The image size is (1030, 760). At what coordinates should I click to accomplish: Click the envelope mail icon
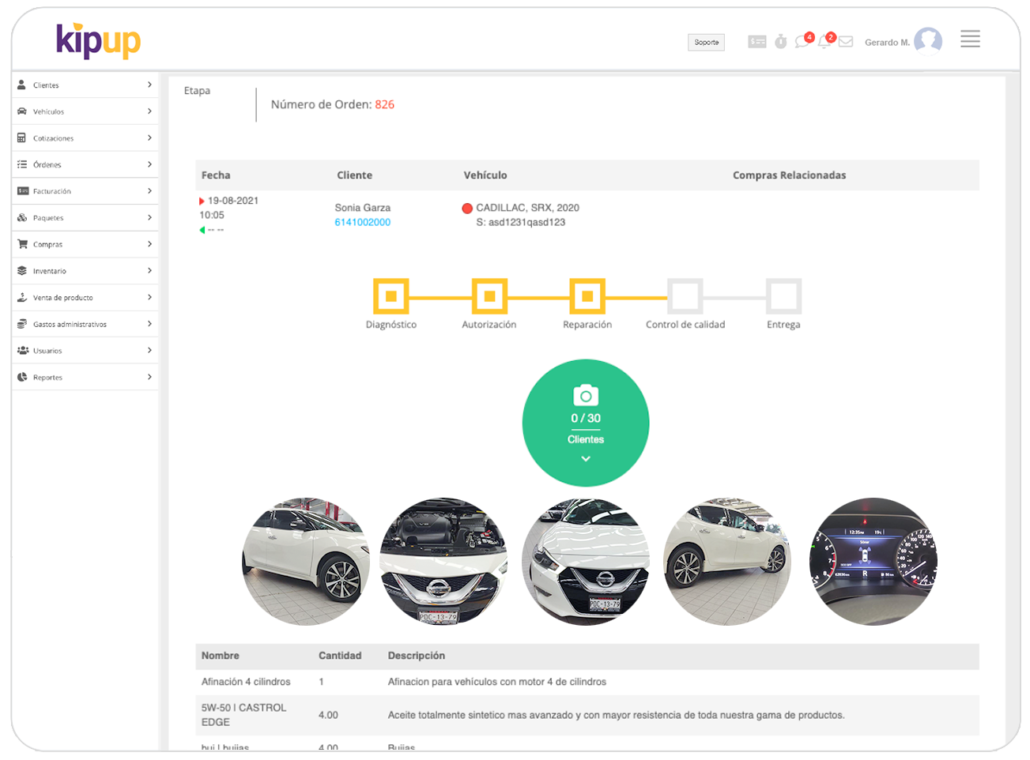click(846, 42)
